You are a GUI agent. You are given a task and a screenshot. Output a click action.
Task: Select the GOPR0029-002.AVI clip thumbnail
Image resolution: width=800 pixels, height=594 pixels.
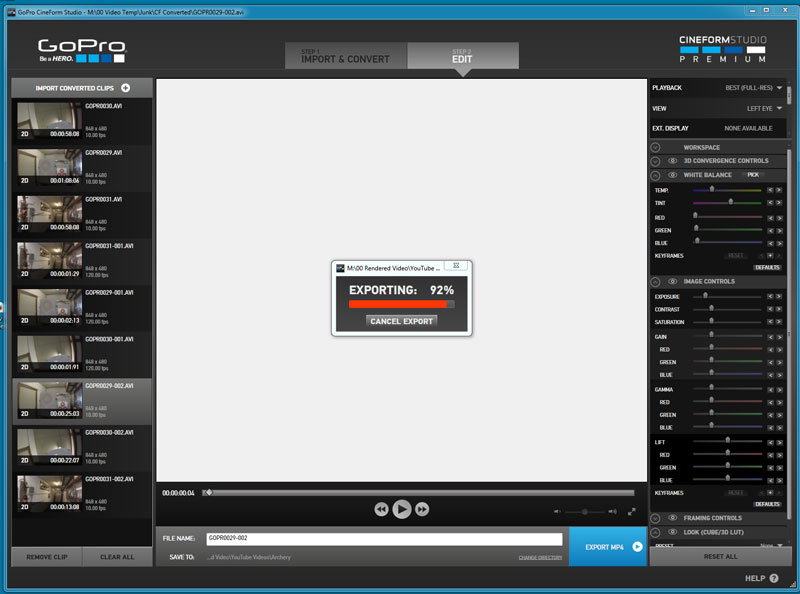click(49, 400)
